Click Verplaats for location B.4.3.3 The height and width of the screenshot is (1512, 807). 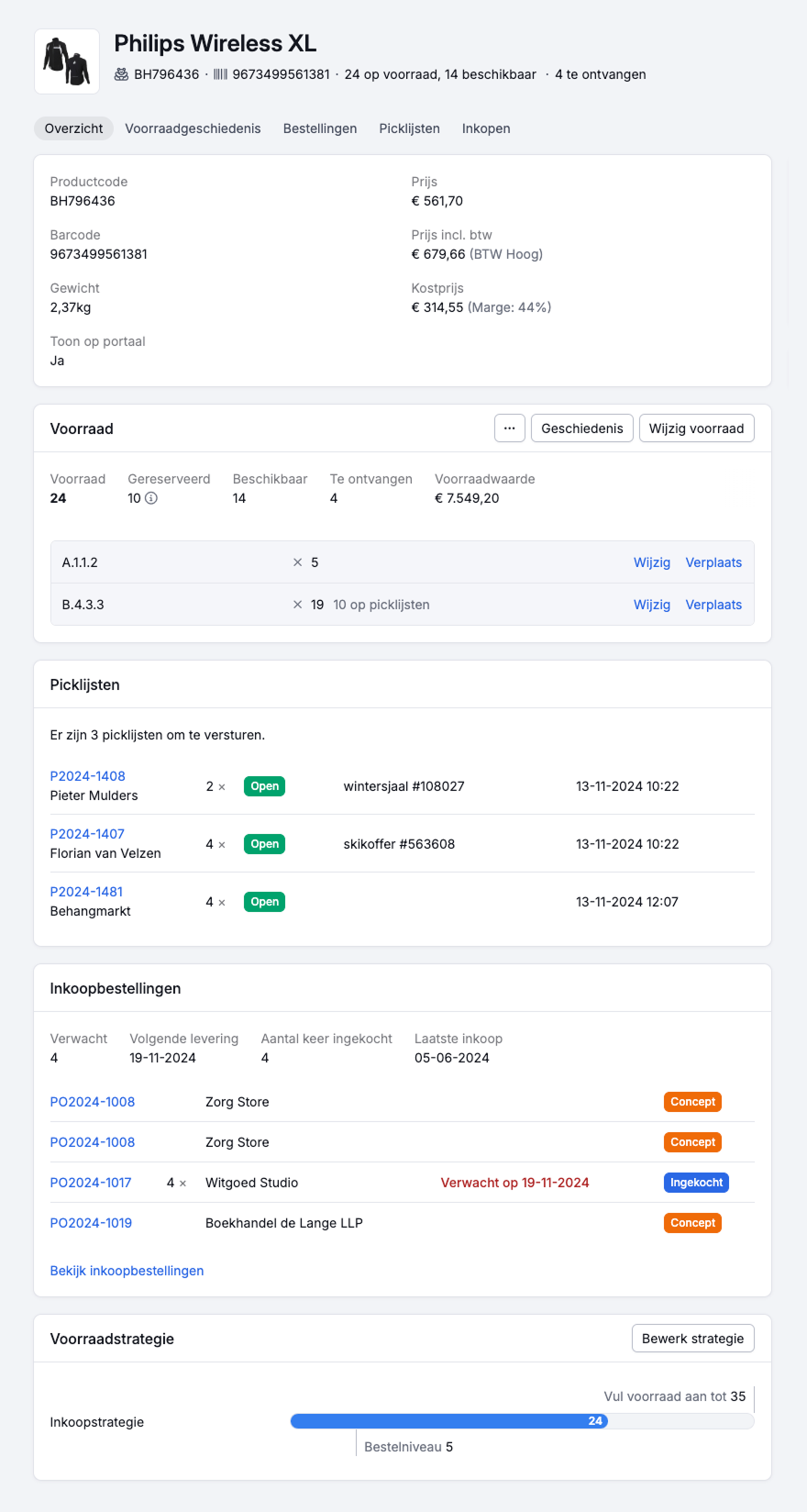coord(713,605)
